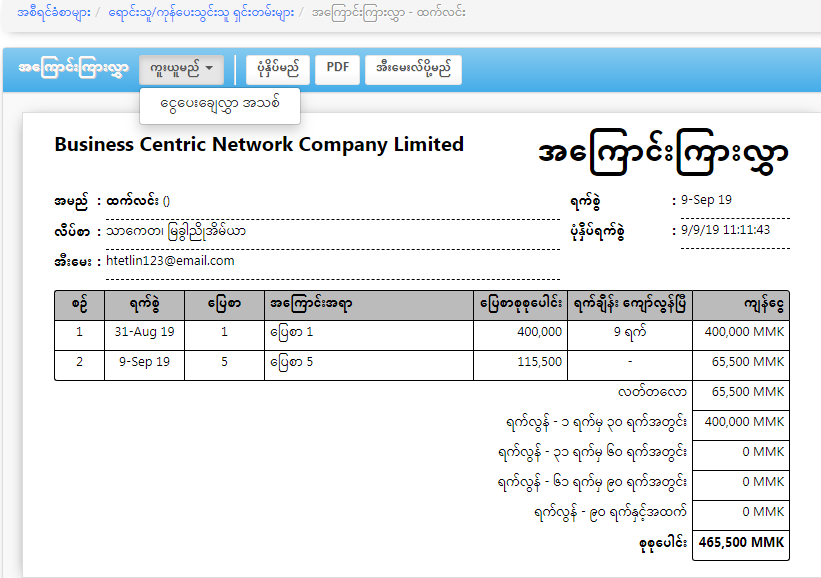The height and width of the screenshot is (578, 821).
Task: Click the ပုံနှိပ်မည် print button
Action: (x=278, y=70)
